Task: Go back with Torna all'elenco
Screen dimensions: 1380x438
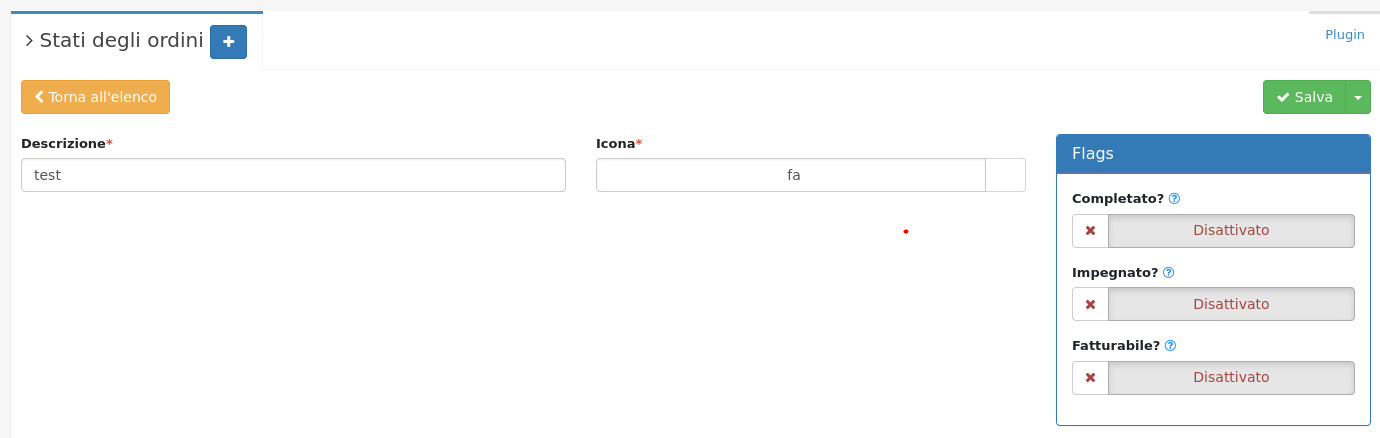Action: click(95, 97)
